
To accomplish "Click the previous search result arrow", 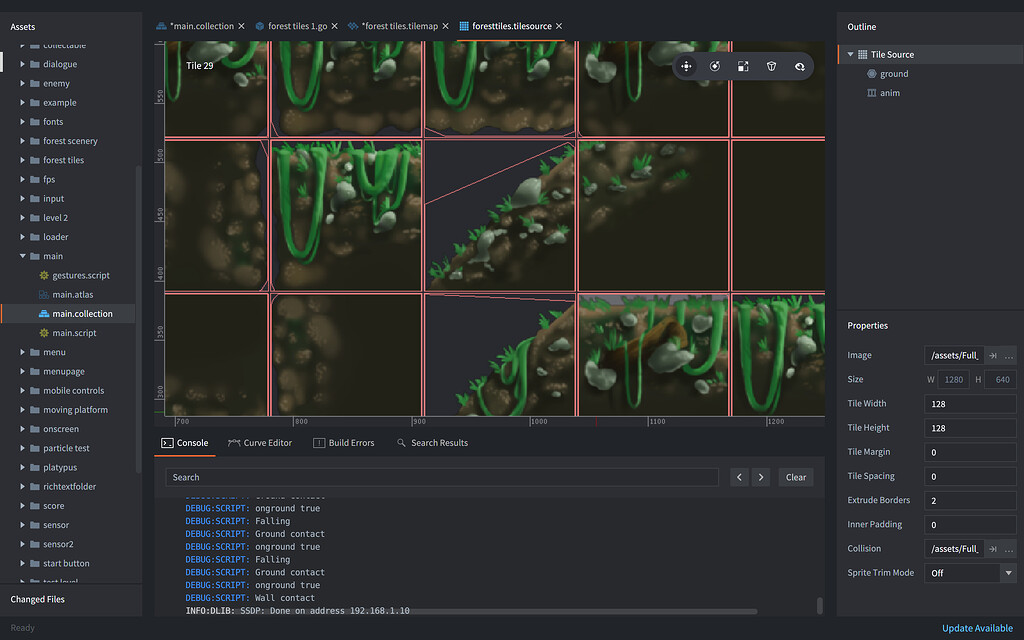I will click(739, 477).
